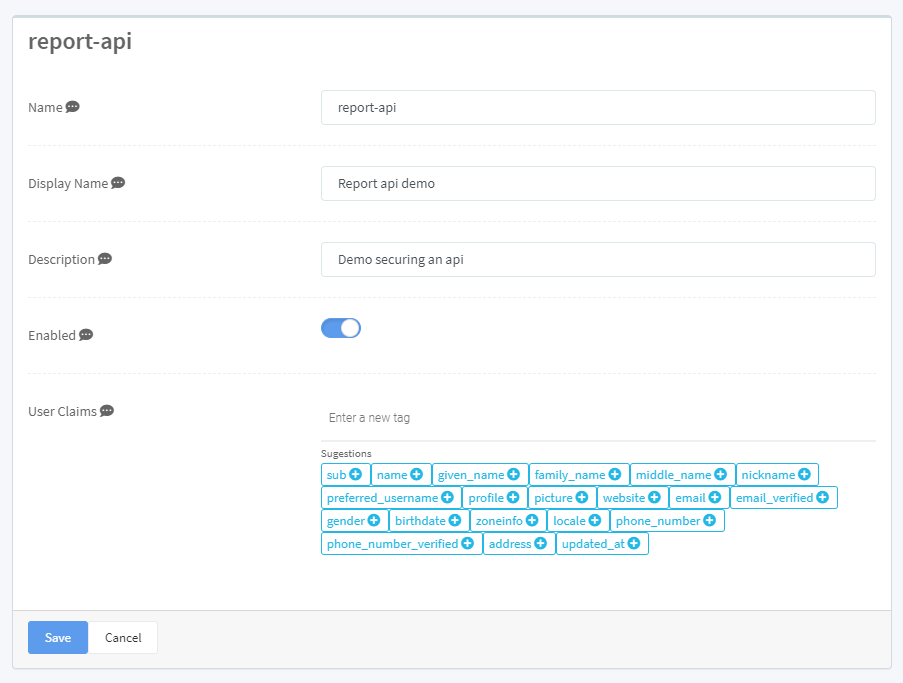Add the updated_at claim via its plus icon

(x=636, y=543)
